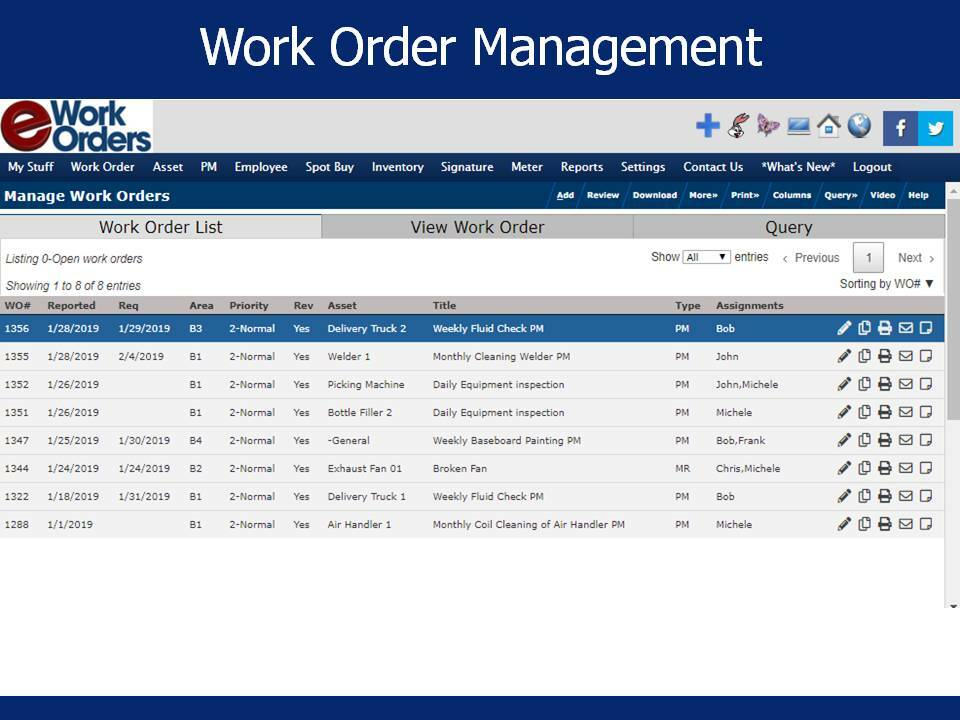This screenshot has height=720, width=960.
Task: Print work order 1344 via the printer icon
Action: coord(885,468)
